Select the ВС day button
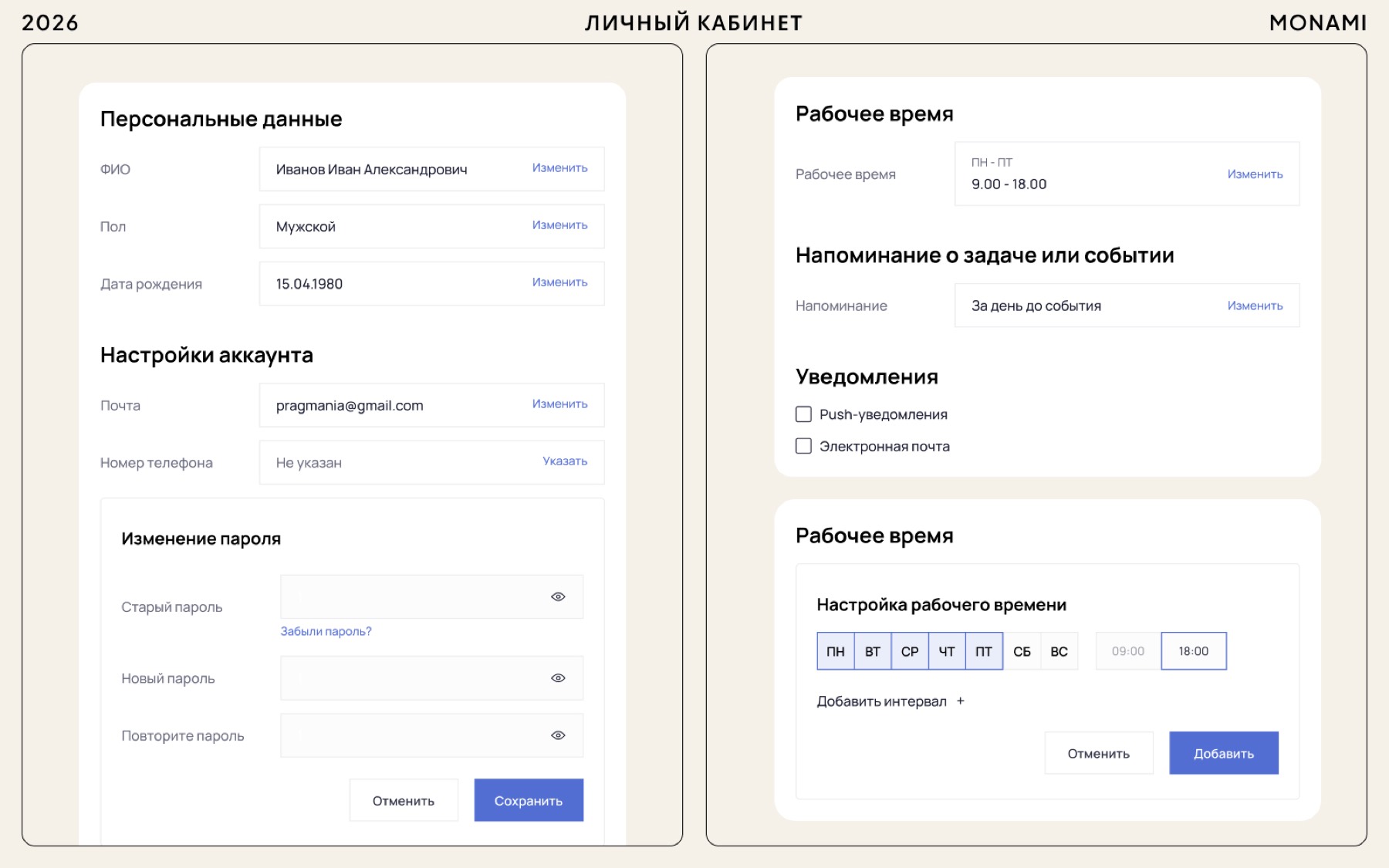 (1059, 651)
